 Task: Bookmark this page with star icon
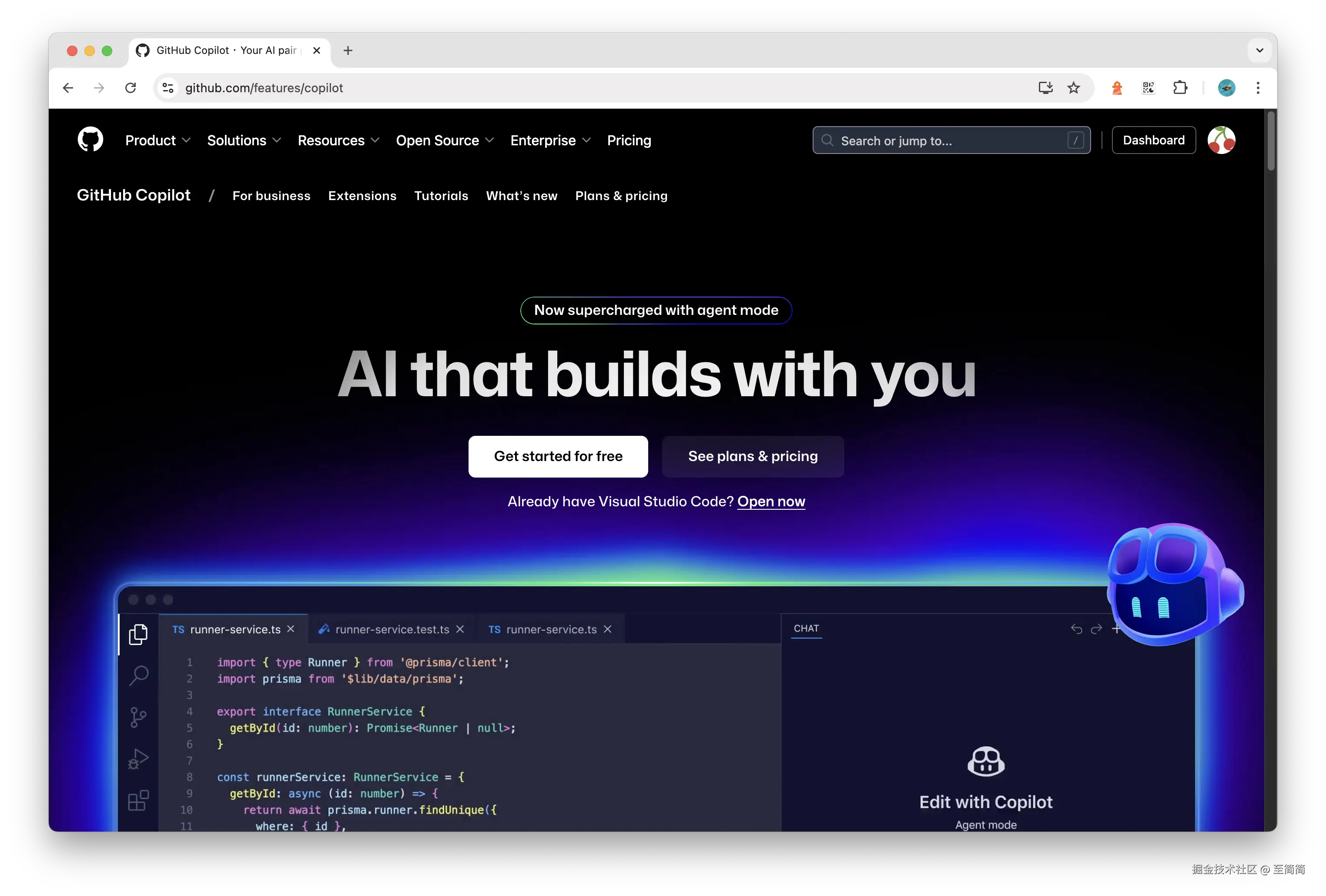[x=1073, y=88]
